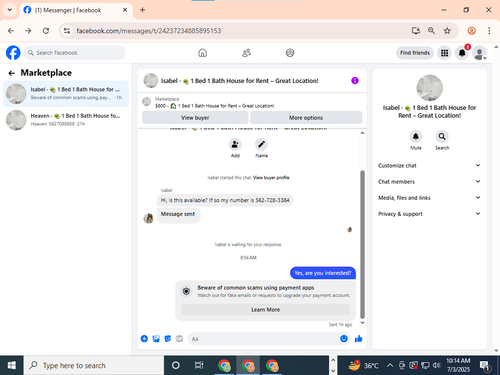This screenshot has width=500, height=375.
Task: Click the Search Facebook field
Action: [x=75, y=53]
